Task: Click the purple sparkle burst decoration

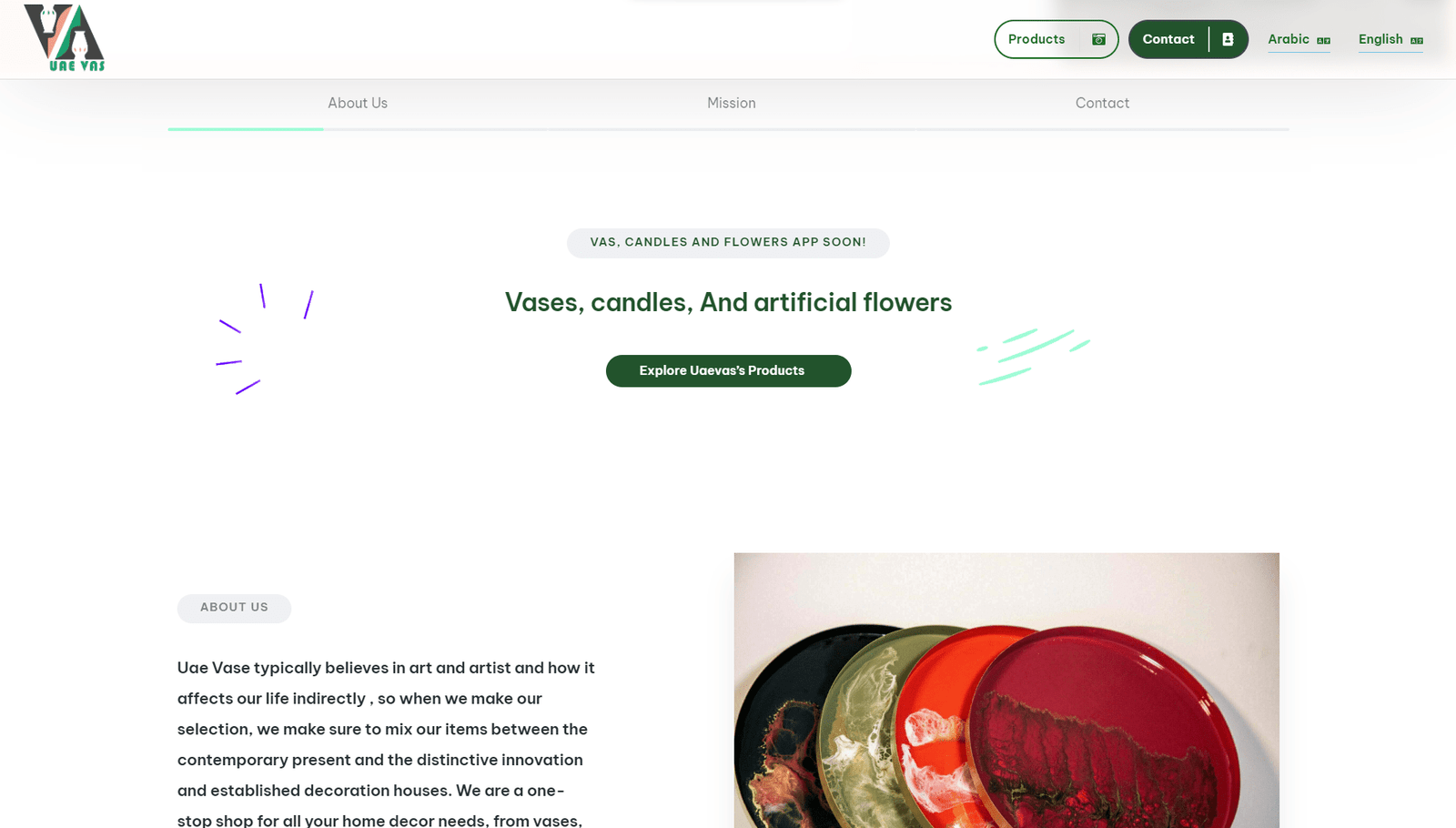Action: (x=265, y=338)
